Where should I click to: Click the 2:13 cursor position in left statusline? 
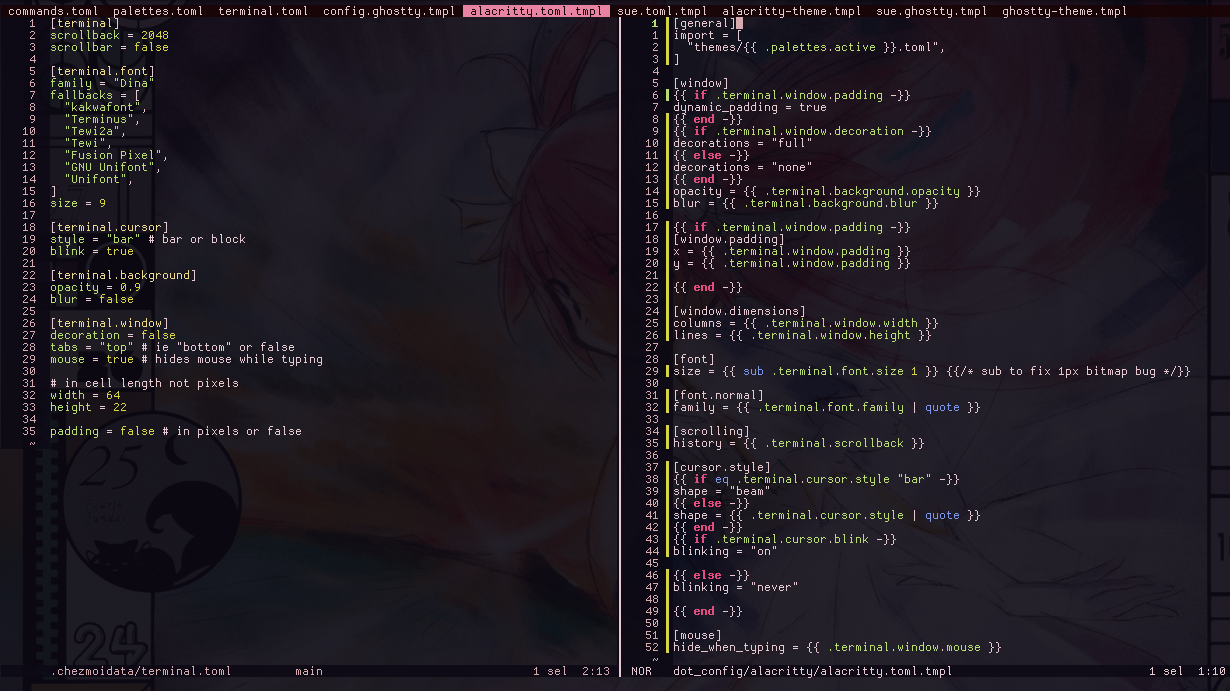point(596,671)
